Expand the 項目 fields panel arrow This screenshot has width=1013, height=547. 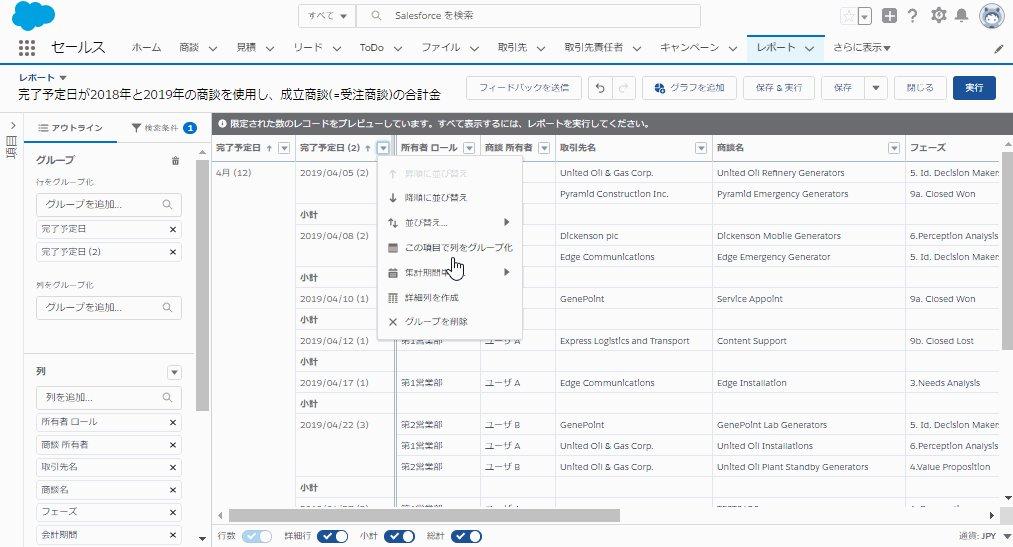click(x=12, y=125)
